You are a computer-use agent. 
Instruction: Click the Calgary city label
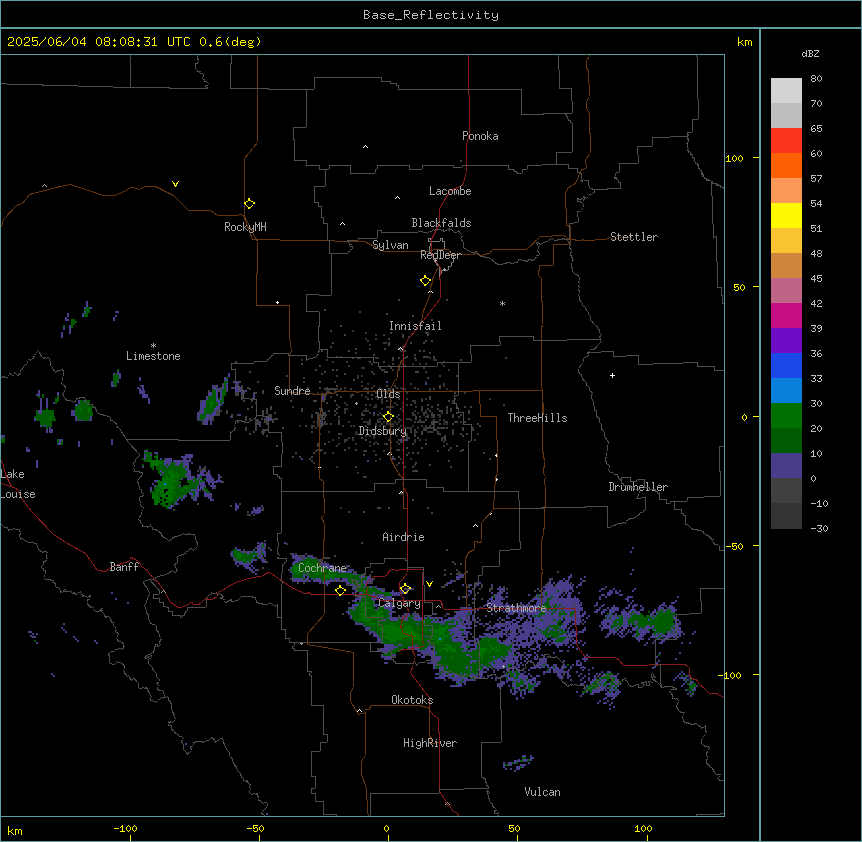coord(399,603)
